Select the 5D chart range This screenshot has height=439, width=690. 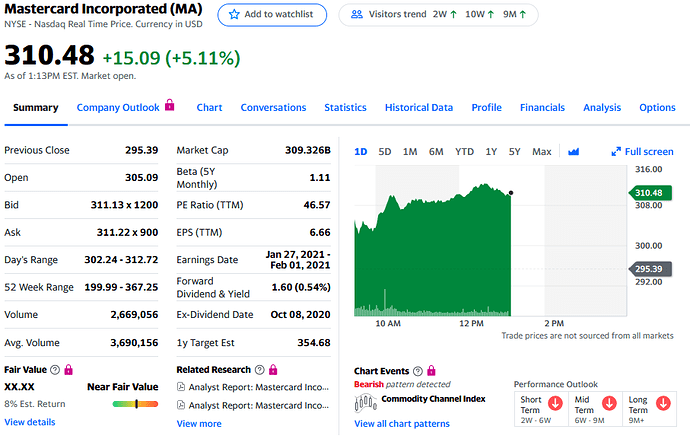[x=385, y=152]
